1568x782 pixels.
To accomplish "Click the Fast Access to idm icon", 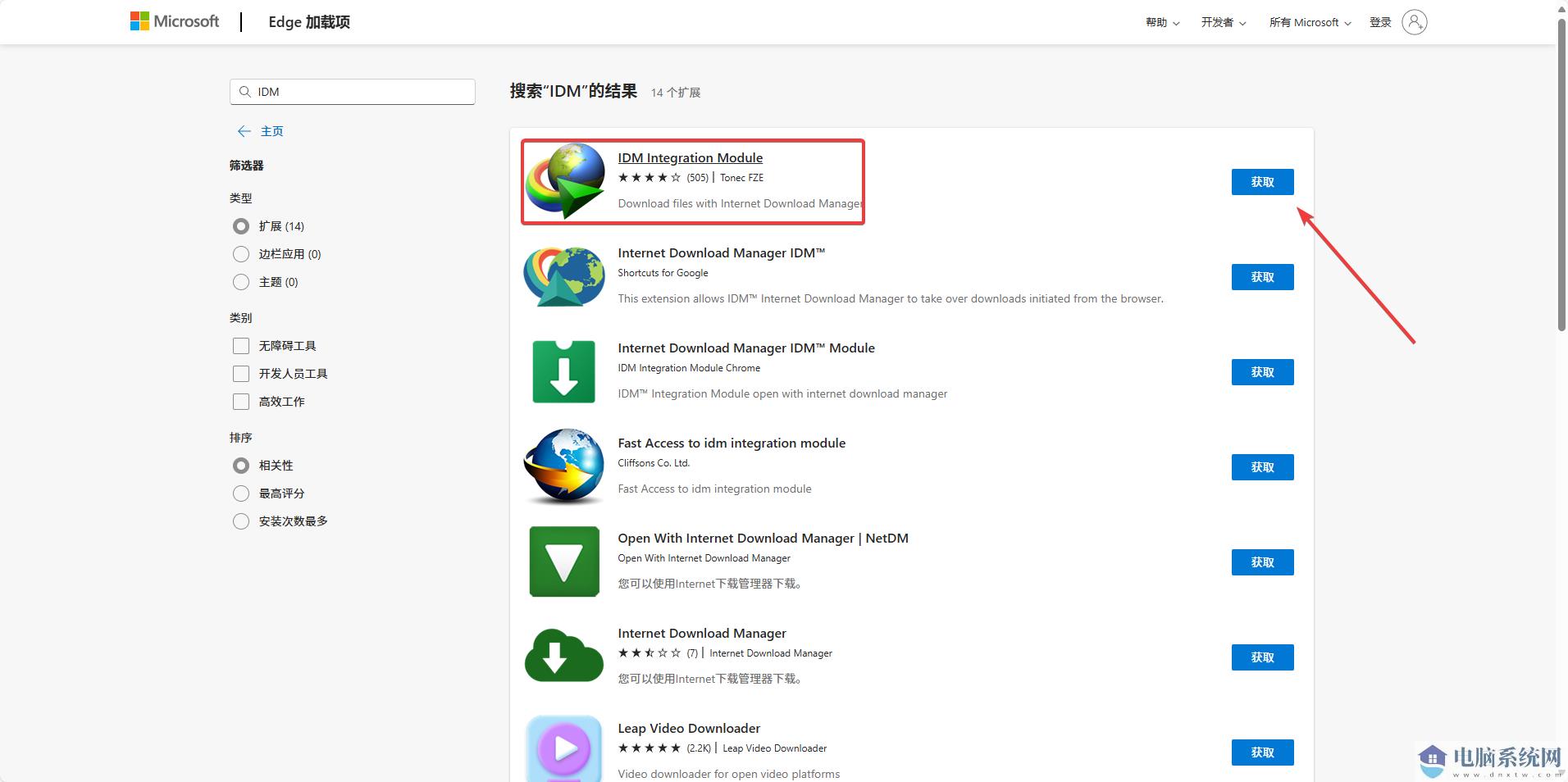I will 564,466.
